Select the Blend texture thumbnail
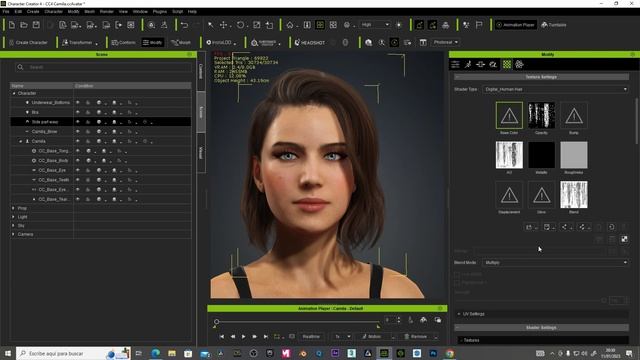Viewport: 640px width, 360px height. coord(573,195)
